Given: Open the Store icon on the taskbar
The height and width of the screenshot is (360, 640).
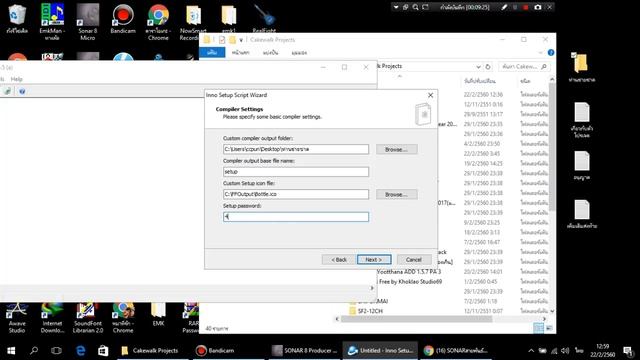Looking at the screenshot, I should (103, 351).
